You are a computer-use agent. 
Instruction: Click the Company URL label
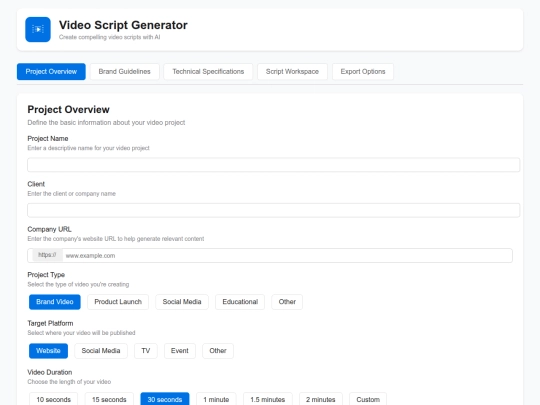pyautogui.click(x=49, y=229)
